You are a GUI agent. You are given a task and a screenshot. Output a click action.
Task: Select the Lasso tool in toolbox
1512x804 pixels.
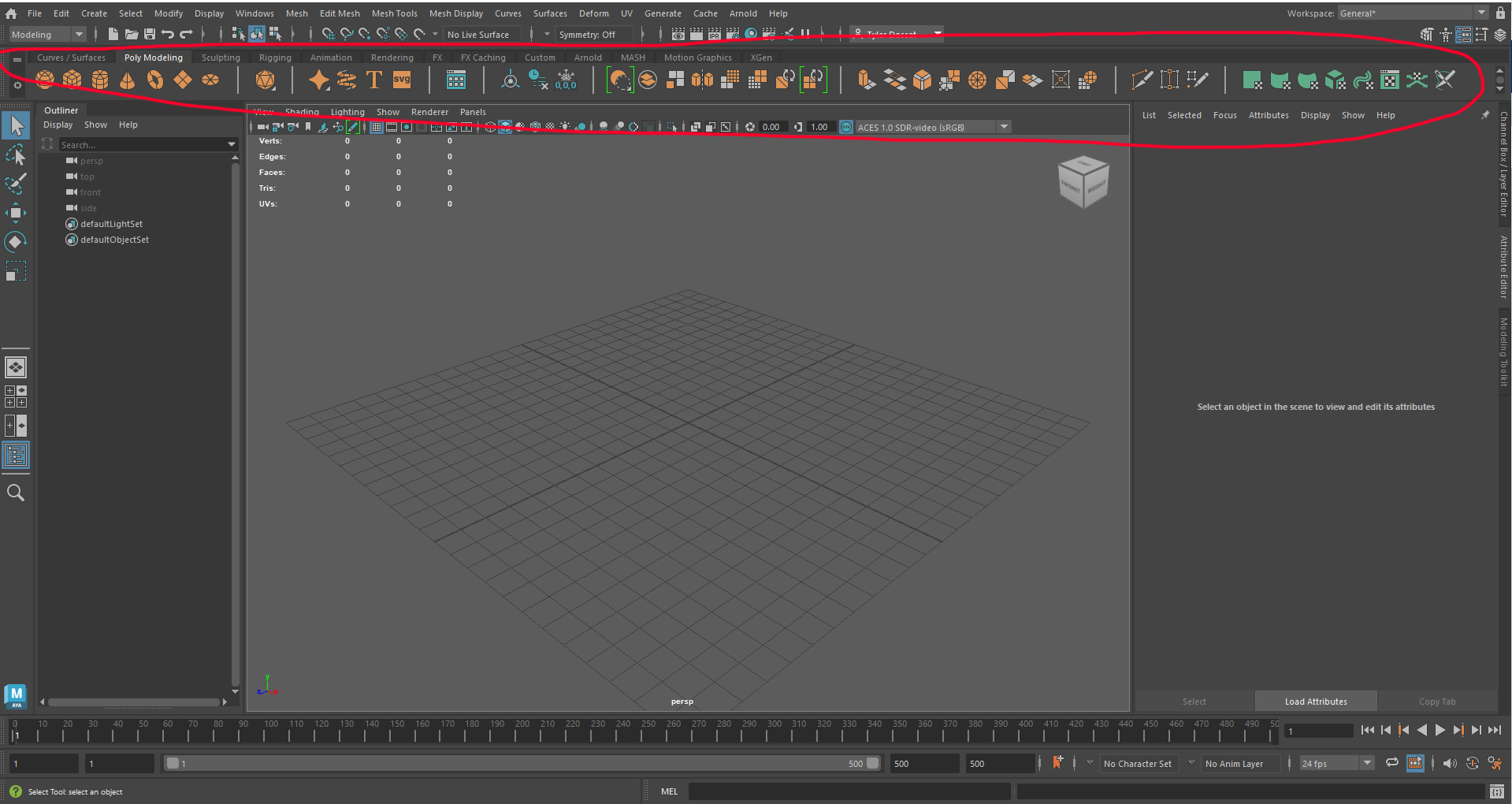[x=16, y=154]
